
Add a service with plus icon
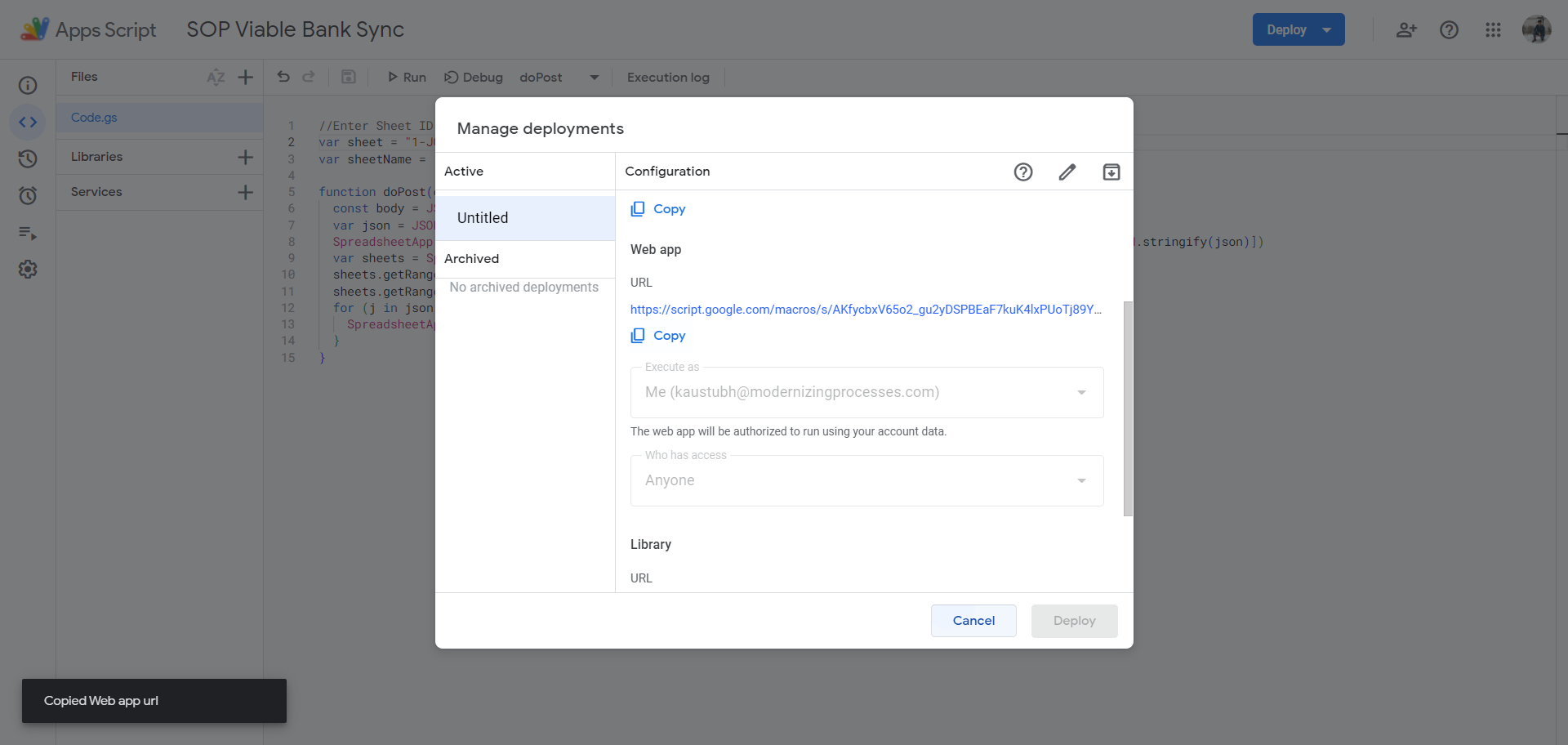click(x=245, y=192)
